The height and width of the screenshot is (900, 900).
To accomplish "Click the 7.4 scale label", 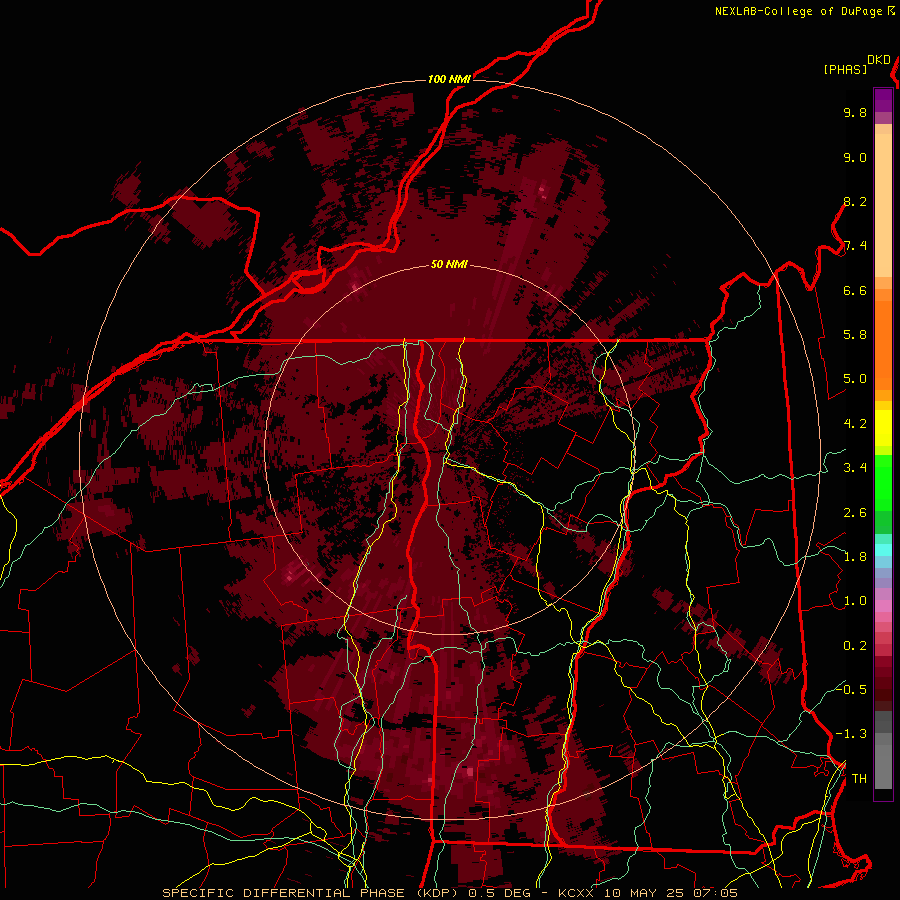I will pyautogui.click(x=855, y=246).
